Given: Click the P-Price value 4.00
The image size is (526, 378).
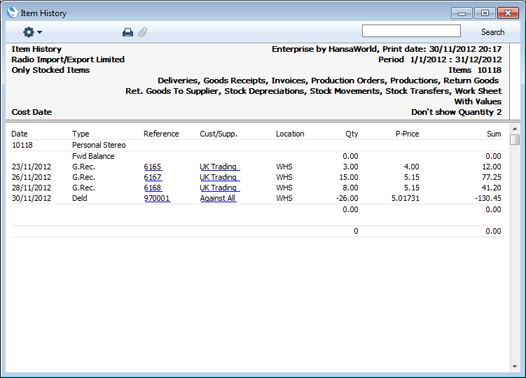Looking at the screenshot, I should point(412,167).
